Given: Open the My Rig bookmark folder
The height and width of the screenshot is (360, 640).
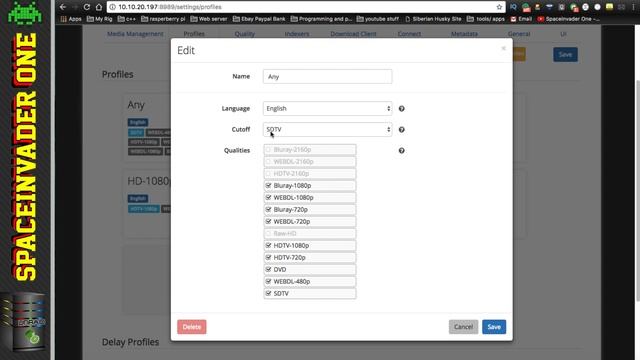Looking at the screenshot, I should (100, 19).
